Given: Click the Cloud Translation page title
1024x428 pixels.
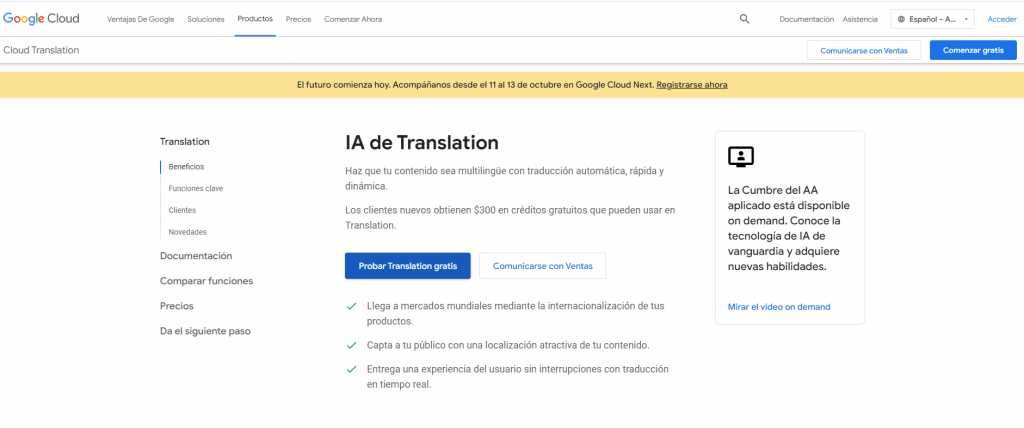Looking at the screenshot, I should 41,50.
